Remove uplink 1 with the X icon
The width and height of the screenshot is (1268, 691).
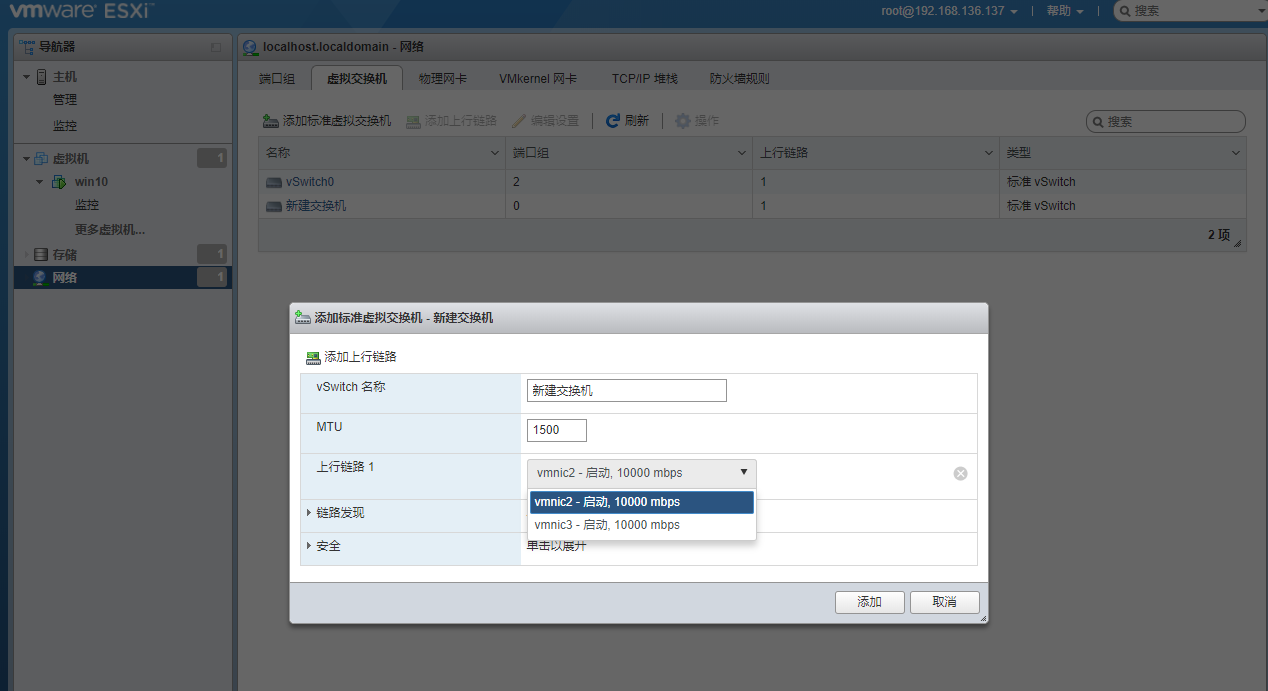(x=960, y=474)
